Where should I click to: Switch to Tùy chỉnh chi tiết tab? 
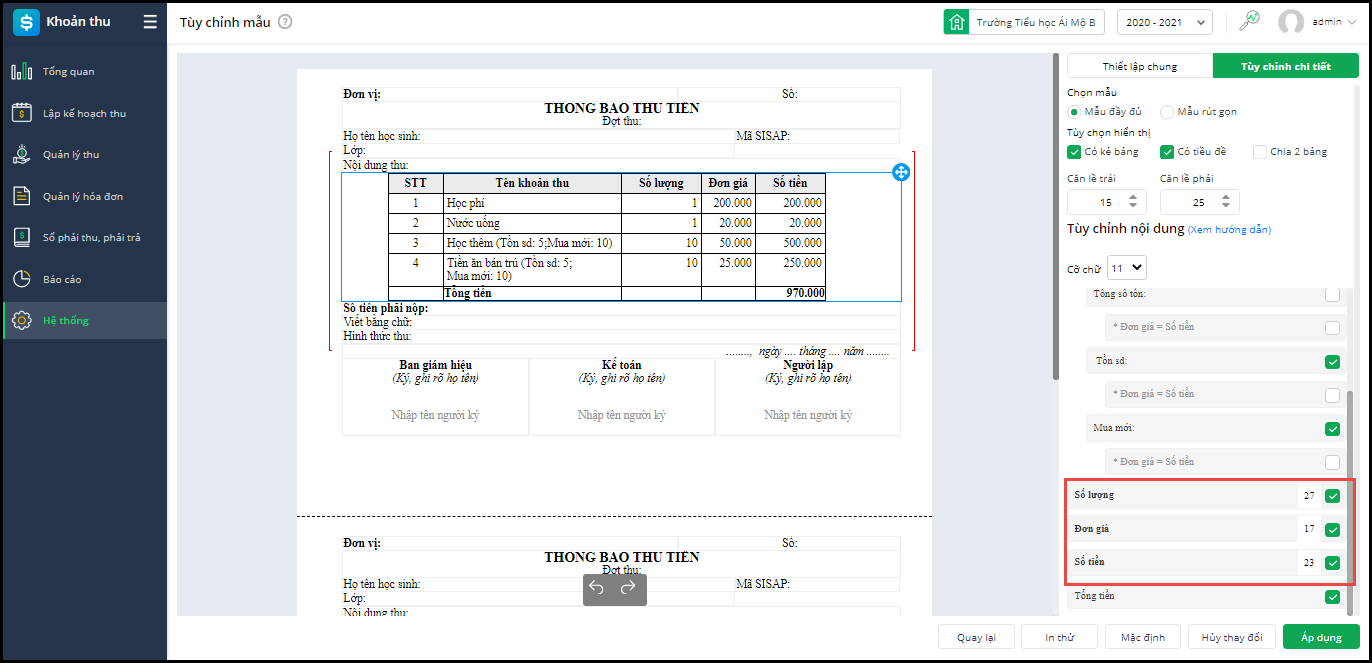pos(1286,66)
